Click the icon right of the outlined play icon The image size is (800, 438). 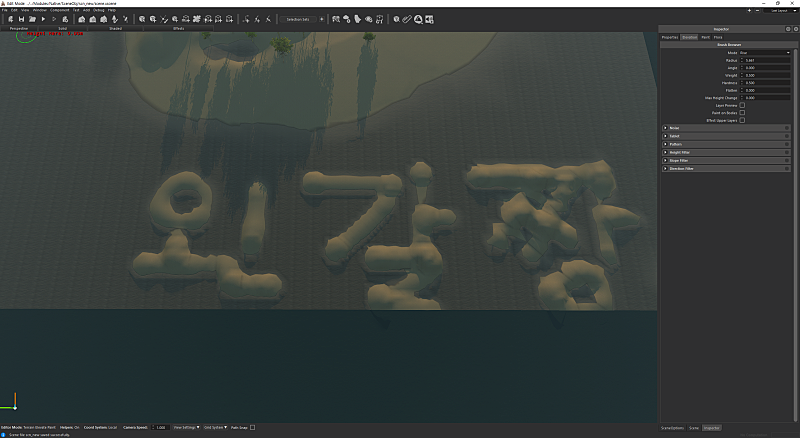pyautogui.click(x=65, y=19)
